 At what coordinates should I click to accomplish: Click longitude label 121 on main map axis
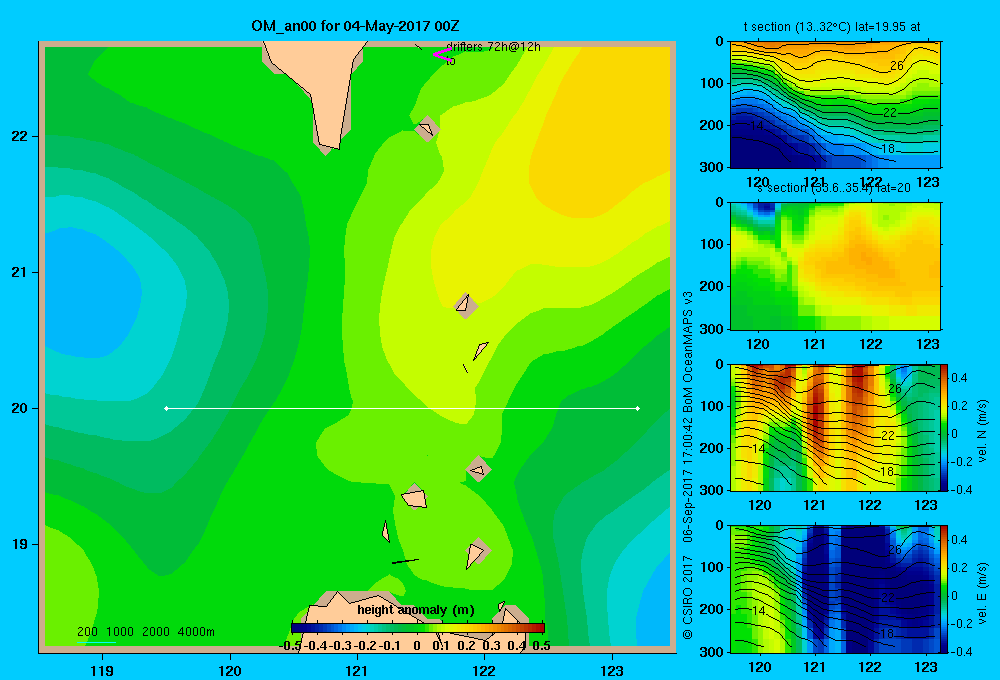tap(357, 670)
